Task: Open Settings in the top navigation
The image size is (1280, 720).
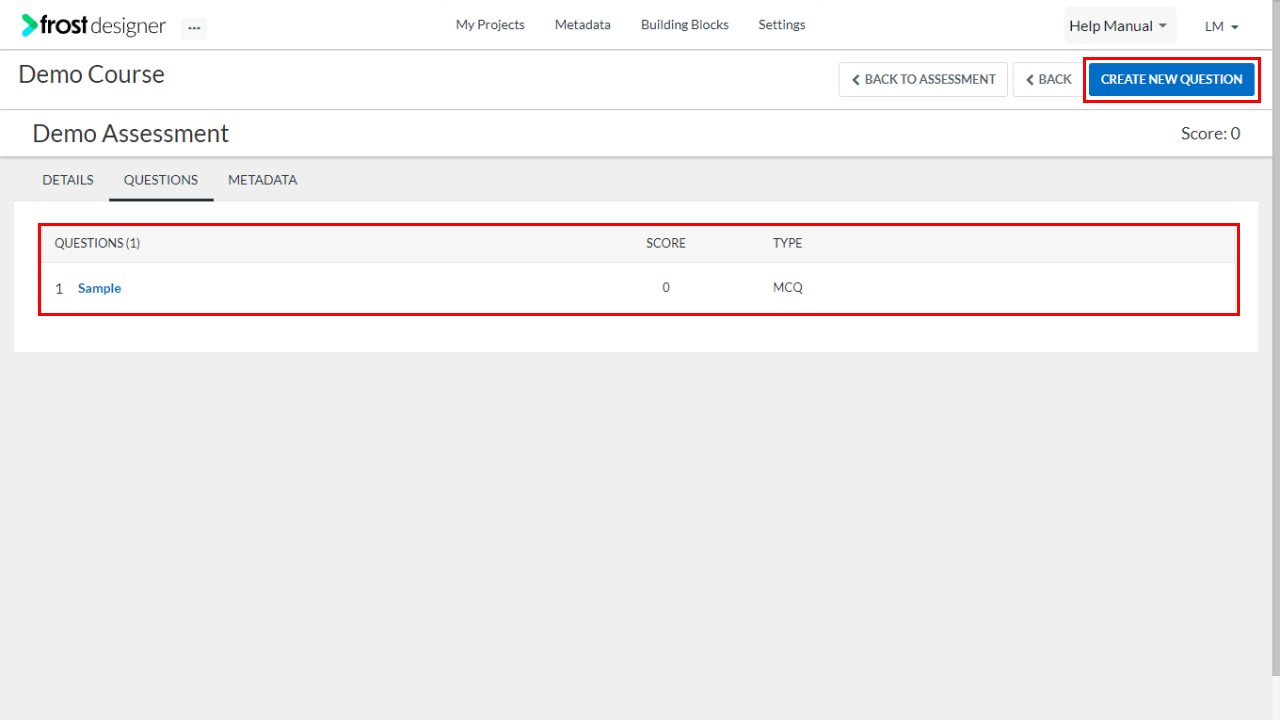Action: [782, 25]
